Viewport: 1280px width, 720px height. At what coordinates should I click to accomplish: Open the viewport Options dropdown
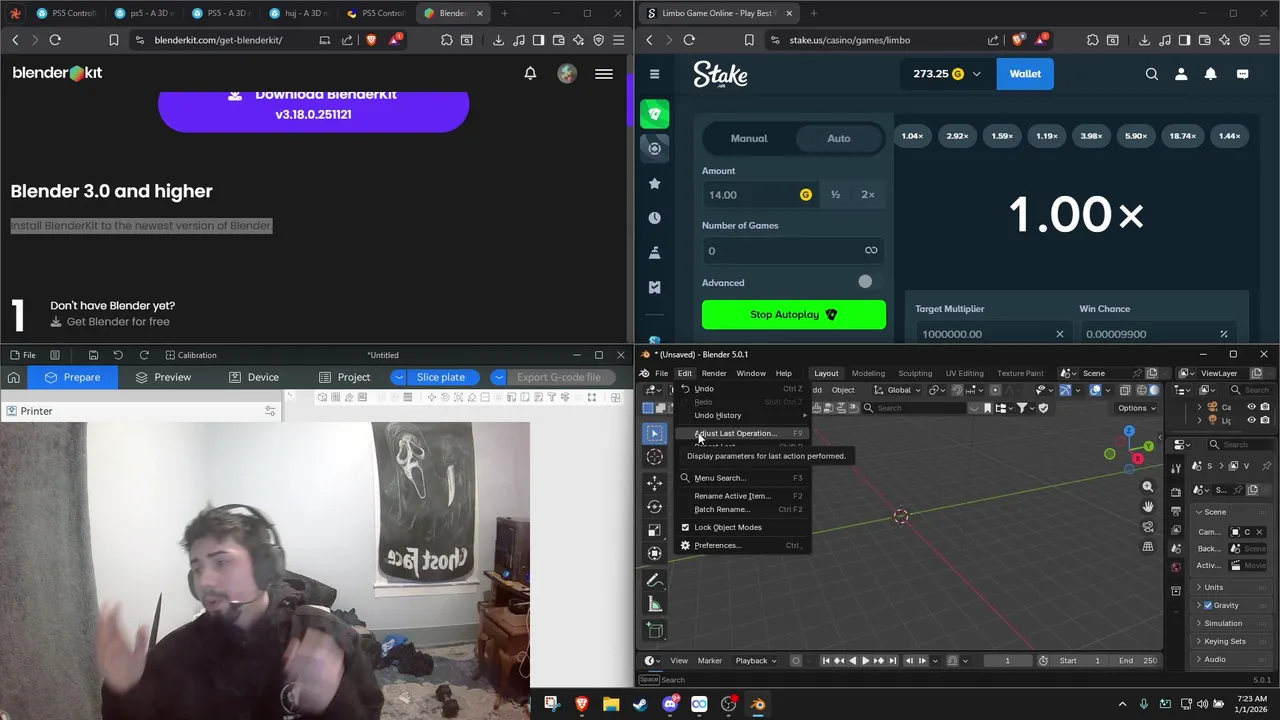[x=1137, y=408]
